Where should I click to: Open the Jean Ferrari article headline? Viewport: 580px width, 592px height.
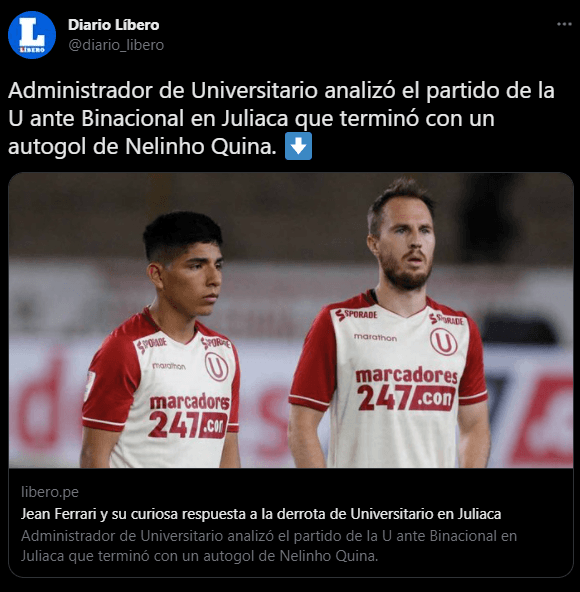(261, 514)
